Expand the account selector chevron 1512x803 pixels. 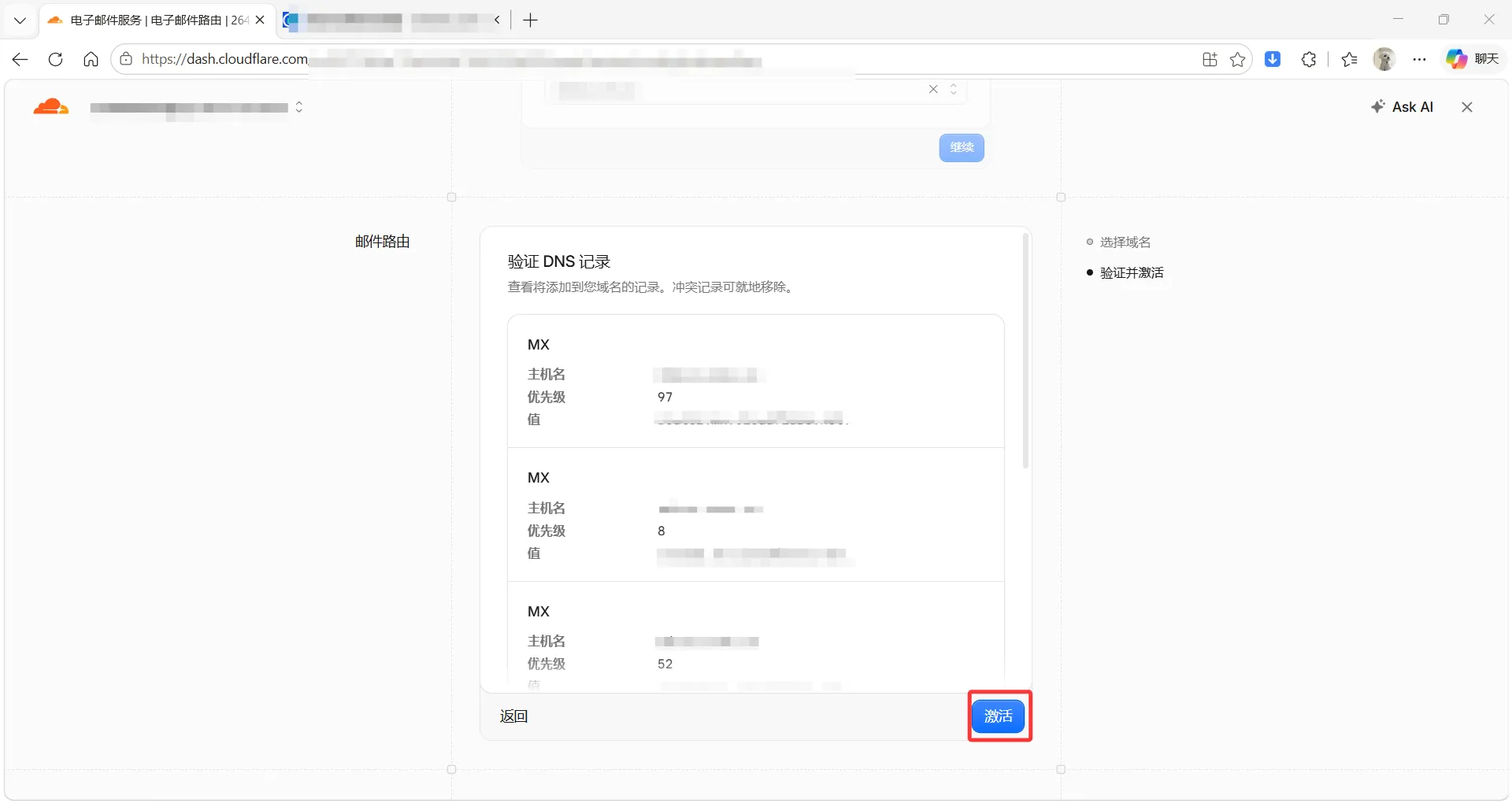(x=299, y=107)
